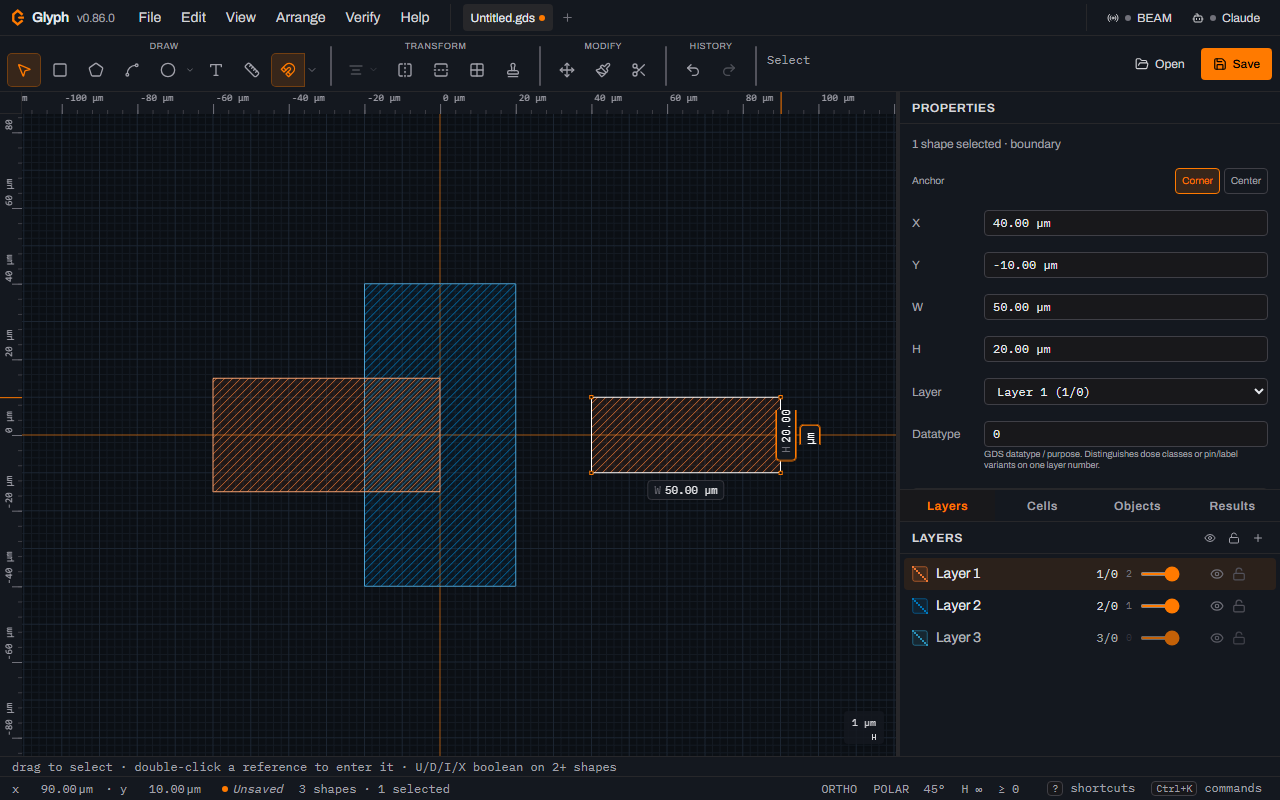Click the scissors Cut icon
Screen dimensions: 1280x800
click(x=639, y=70)
